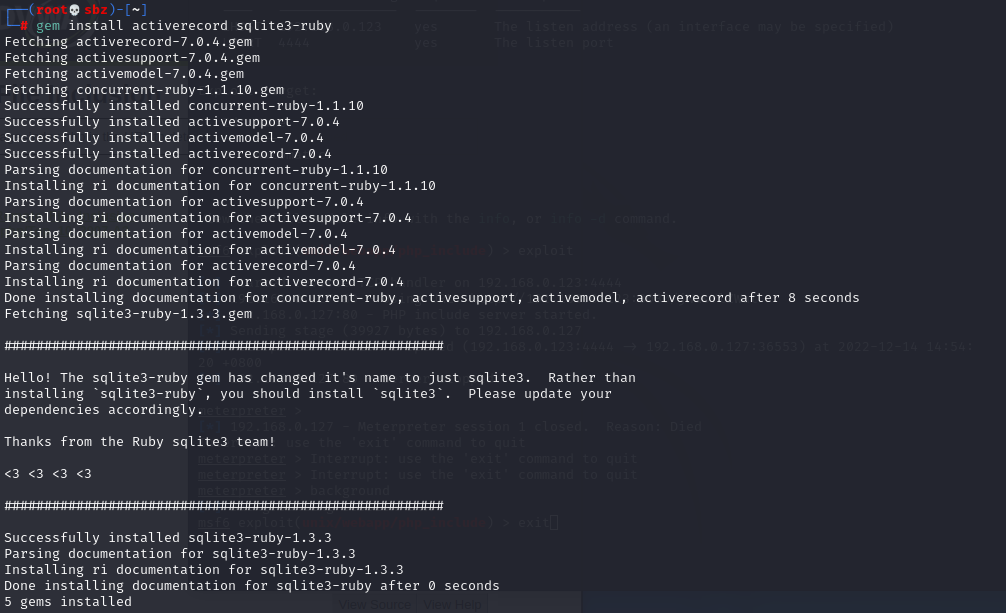Click the skull icon in the prompt
This screenshot has width=1006, height=613.
74,10
